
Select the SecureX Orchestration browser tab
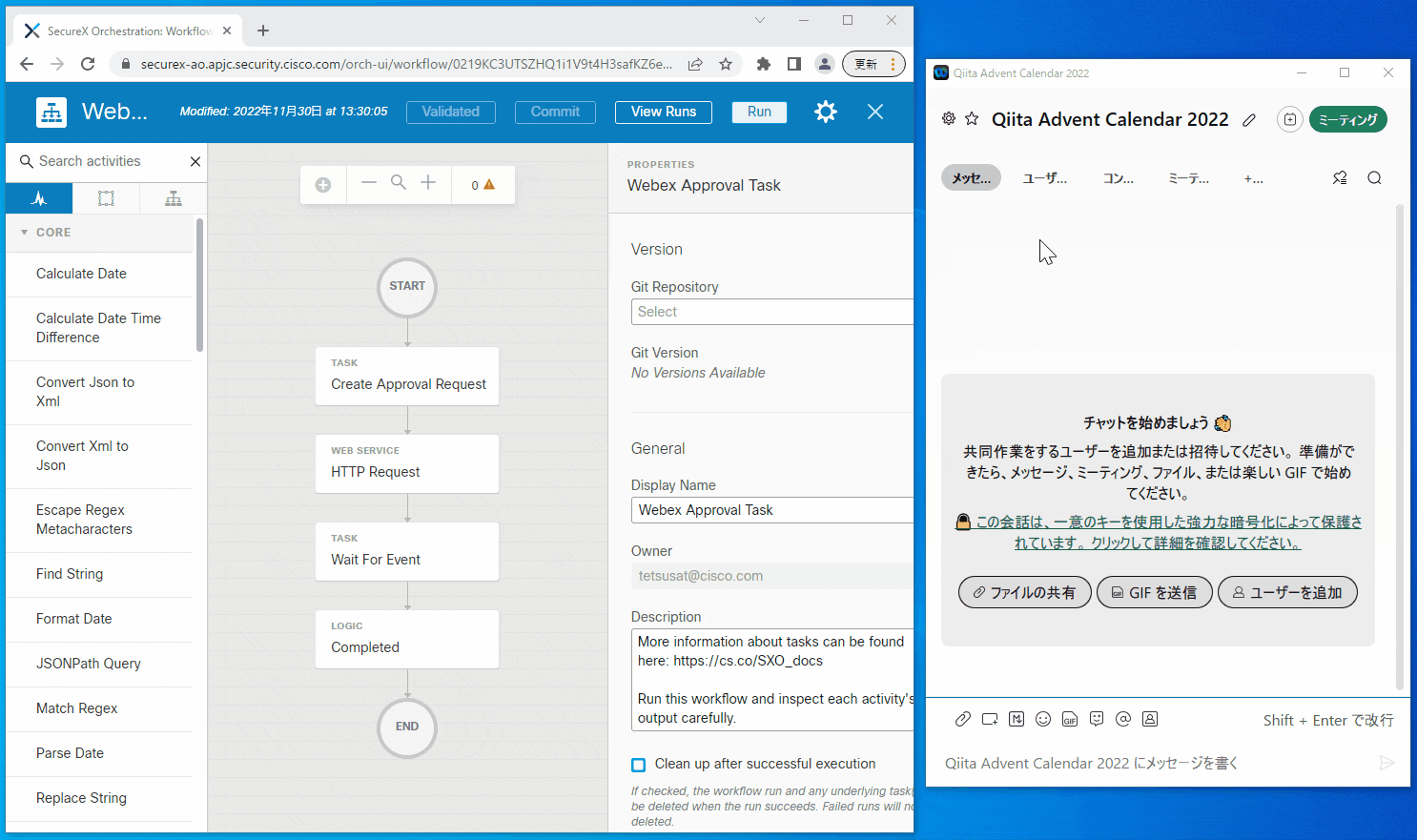coord(128,31)
